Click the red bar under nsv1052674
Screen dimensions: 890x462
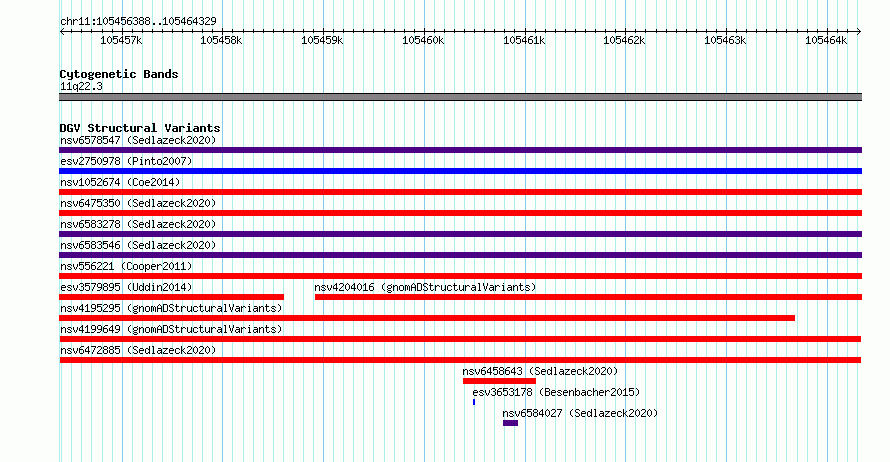pos(460,192)
